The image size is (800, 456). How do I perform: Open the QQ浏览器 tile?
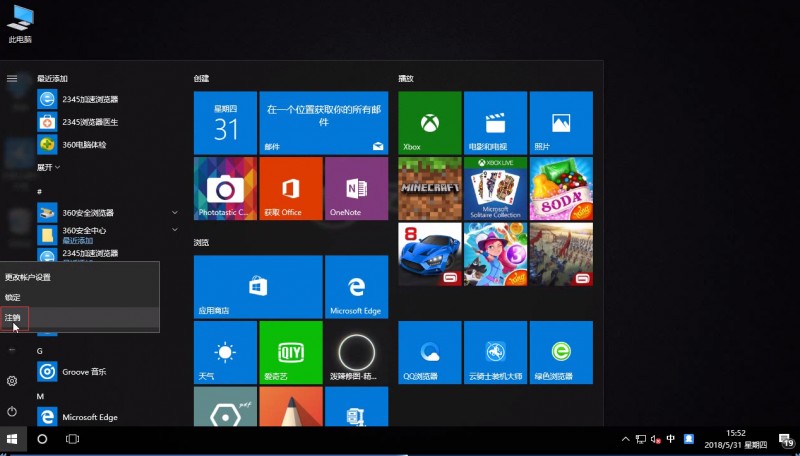(x=430, y=352)
